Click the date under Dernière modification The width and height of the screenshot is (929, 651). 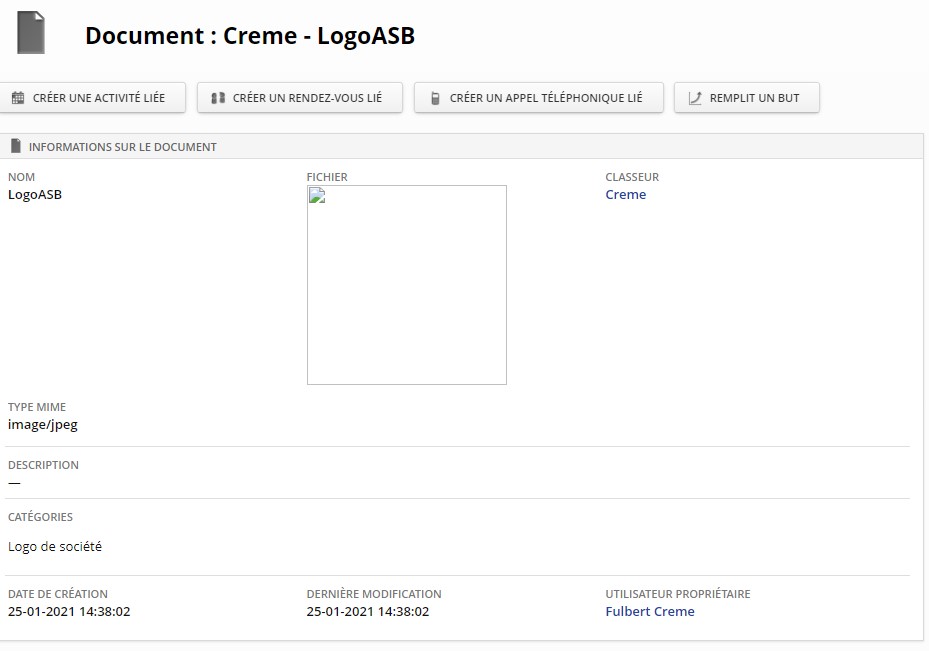[367, 611]
